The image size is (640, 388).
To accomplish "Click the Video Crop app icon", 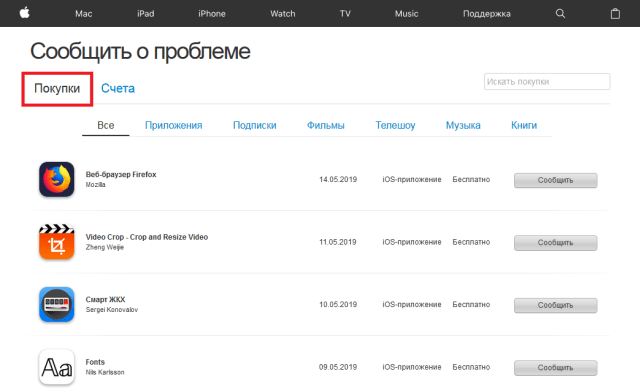I will coord(57,242).
